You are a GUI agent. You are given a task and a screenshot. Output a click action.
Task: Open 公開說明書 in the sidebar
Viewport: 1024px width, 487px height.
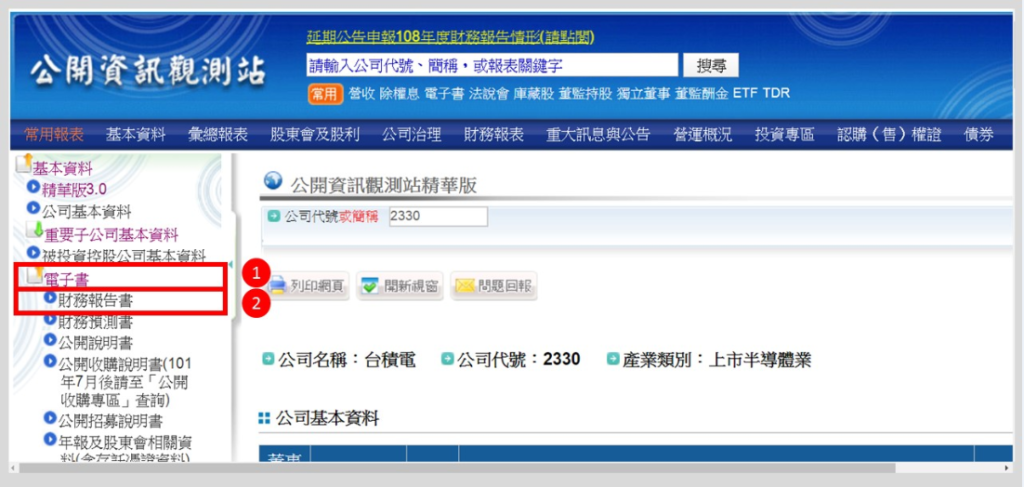95,343
